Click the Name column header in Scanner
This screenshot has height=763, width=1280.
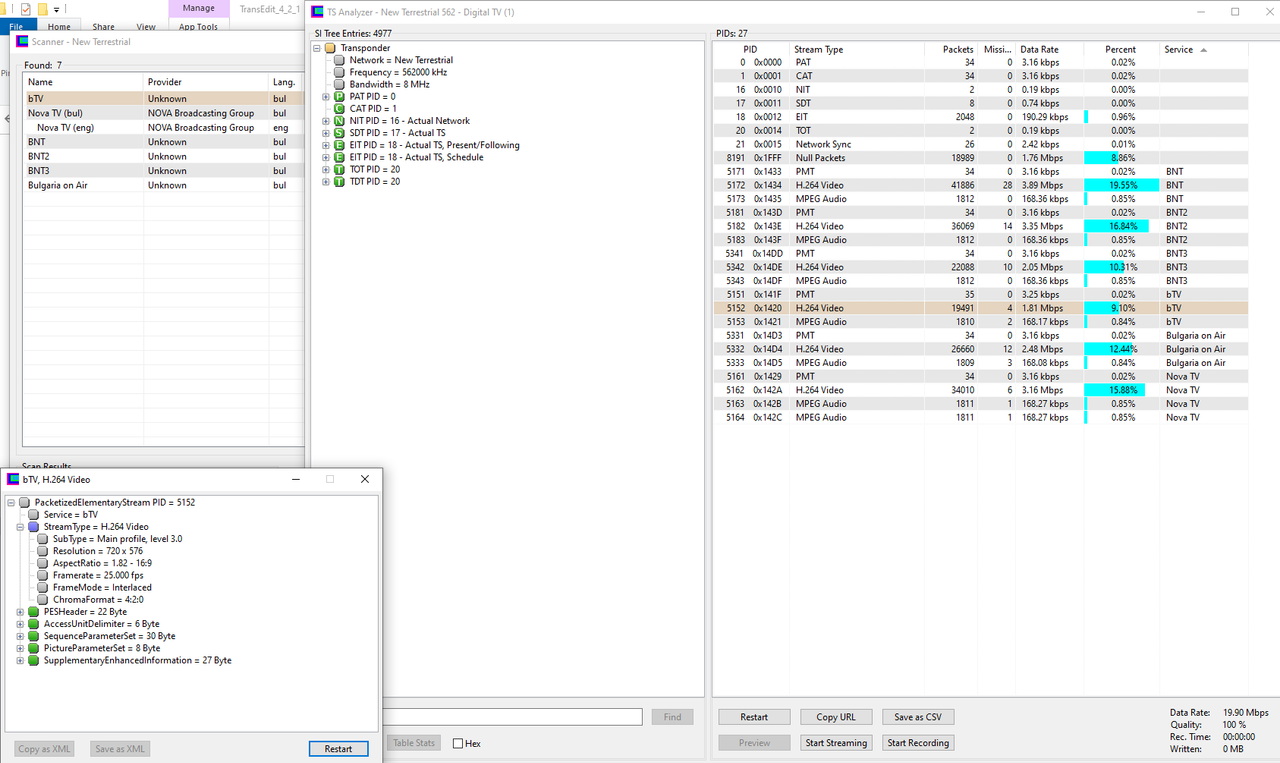[x=83, y=82]
